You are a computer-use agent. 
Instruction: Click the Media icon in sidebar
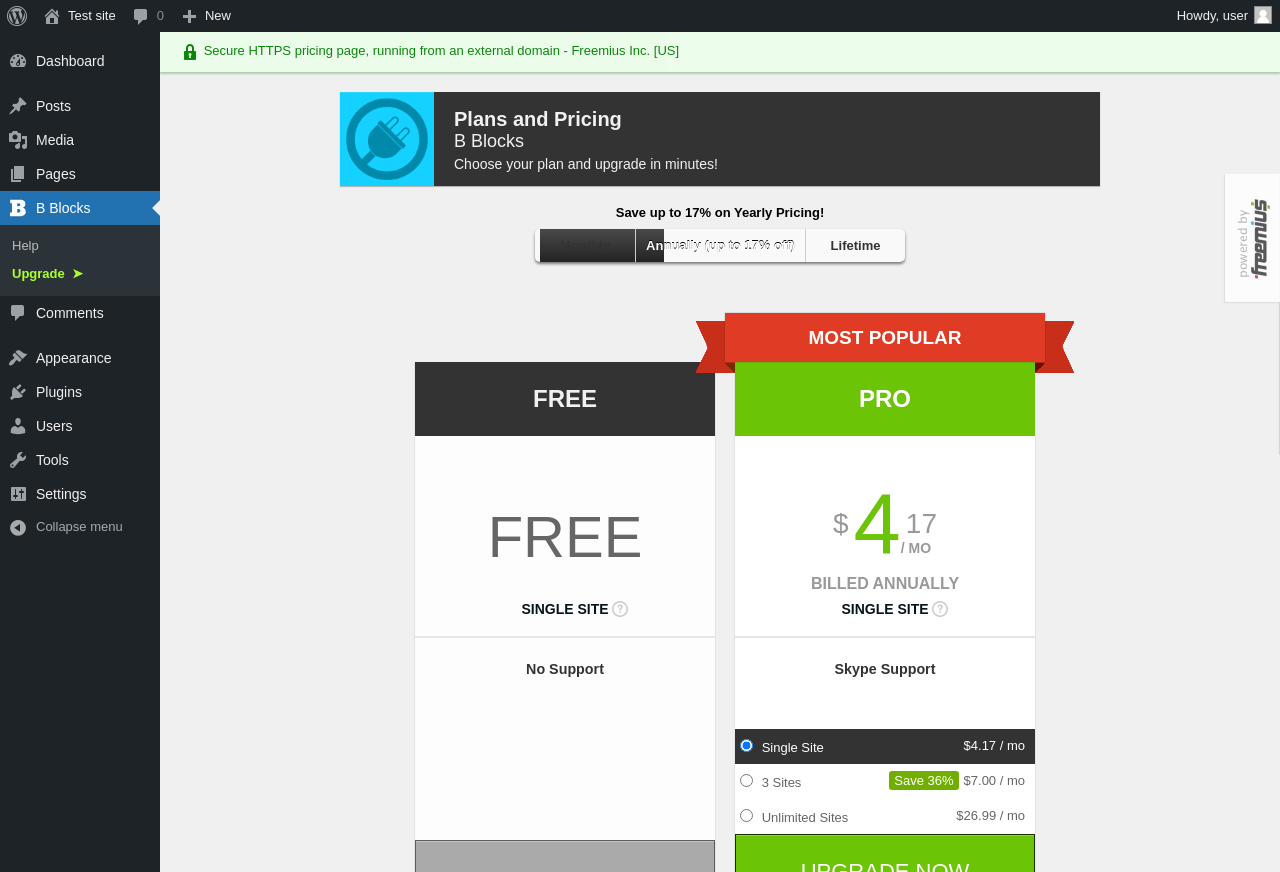[x=18, y=140]
